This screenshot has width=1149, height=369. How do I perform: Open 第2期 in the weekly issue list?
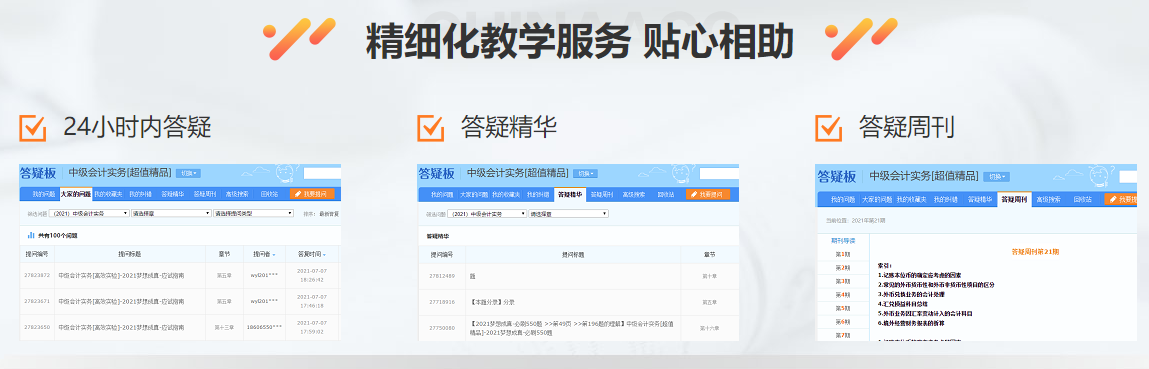click(843, 268)
